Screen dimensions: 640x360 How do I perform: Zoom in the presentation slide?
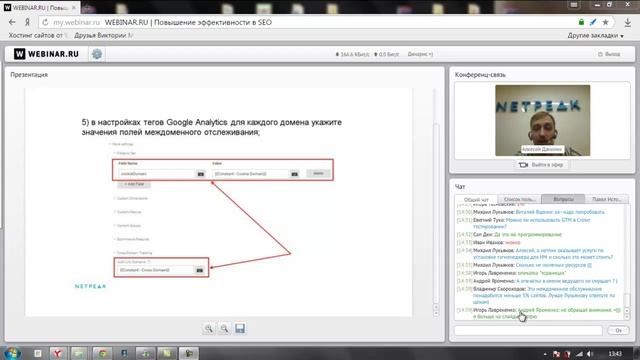[x=209, y=328]
